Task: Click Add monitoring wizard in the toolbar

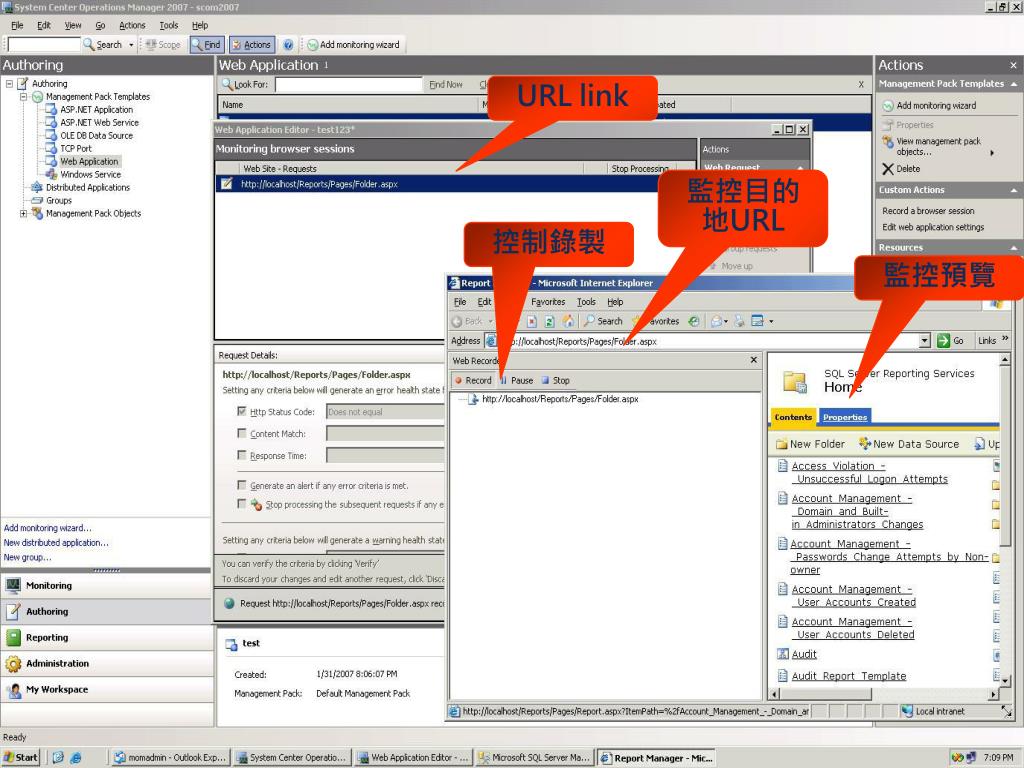Action: (x=353, y=44)
